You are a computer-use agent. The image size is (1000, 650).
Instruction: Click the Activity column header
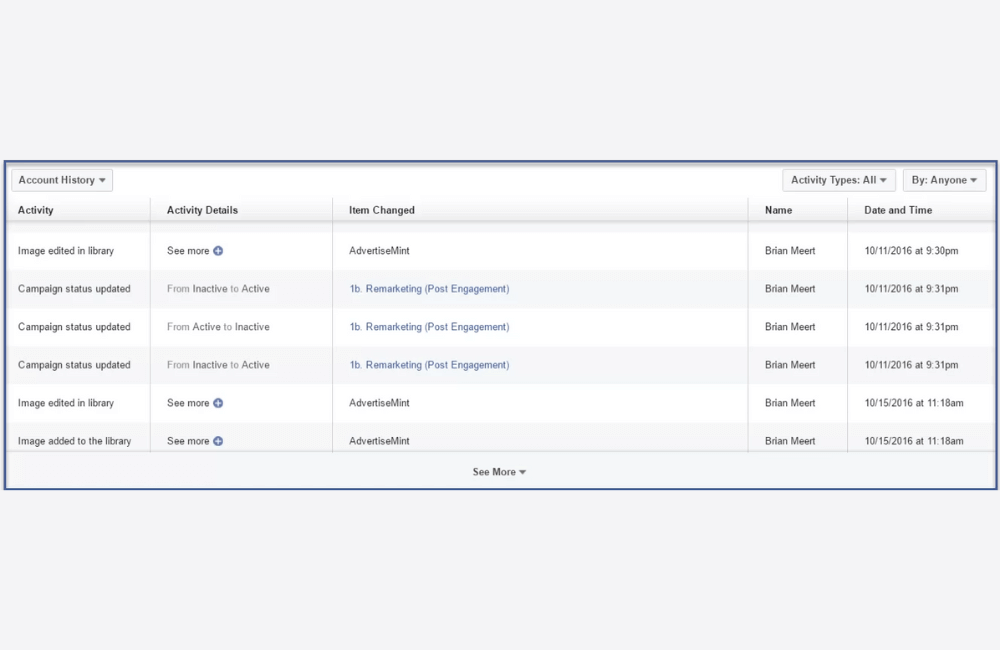point(35,210)
